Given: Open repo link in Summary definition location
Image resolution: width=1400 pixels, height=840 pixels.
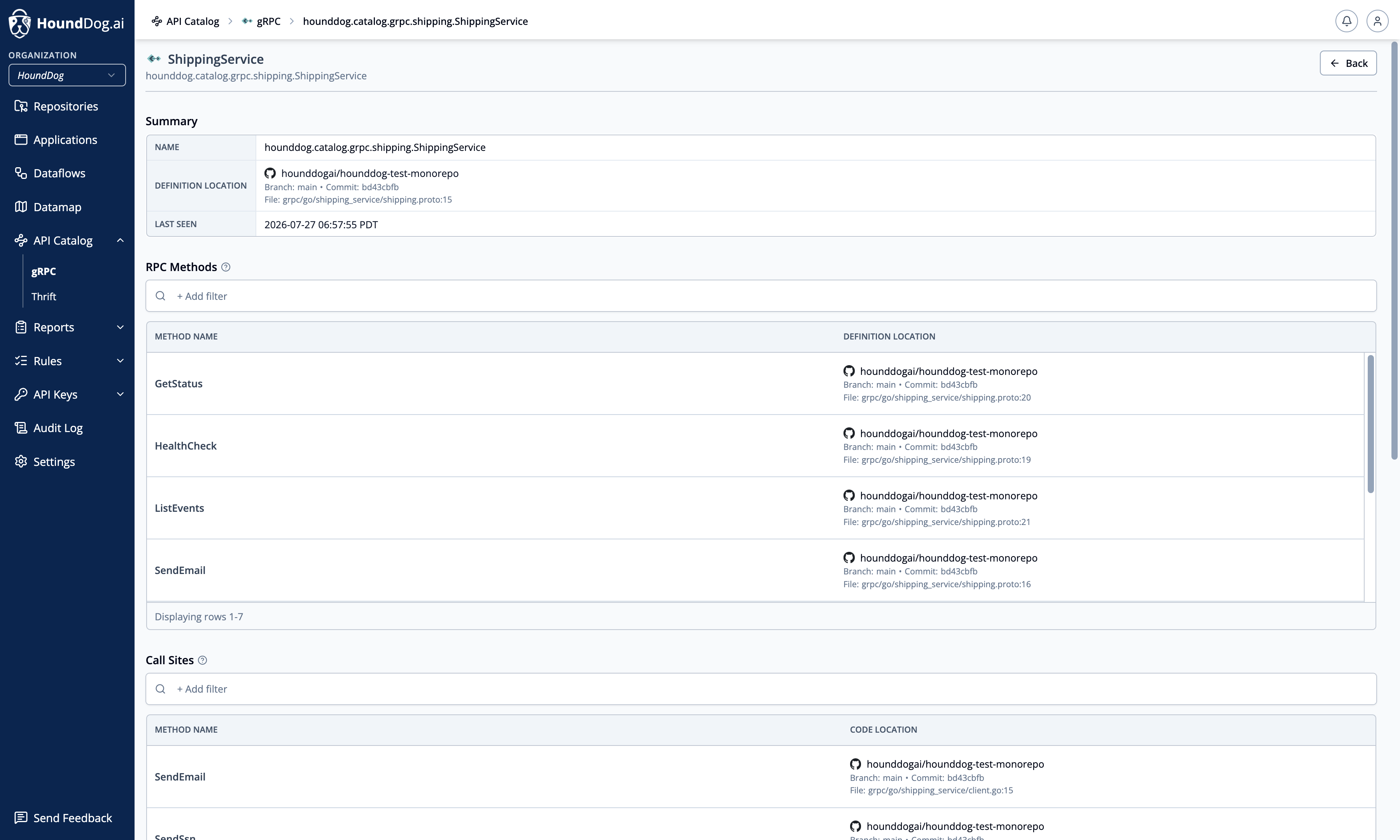Looking at the screenshot, I should (x=369, y=173).
